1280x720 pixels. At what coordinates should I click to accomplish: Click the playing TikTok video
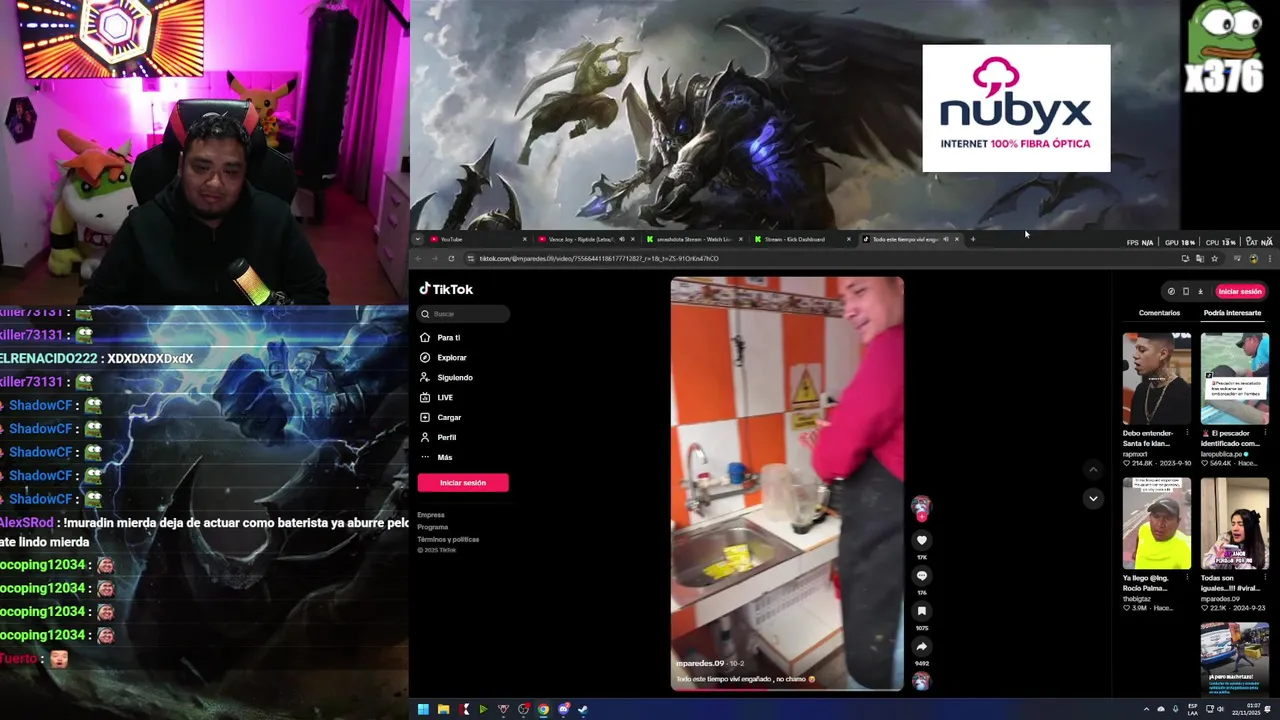(787, 484)
